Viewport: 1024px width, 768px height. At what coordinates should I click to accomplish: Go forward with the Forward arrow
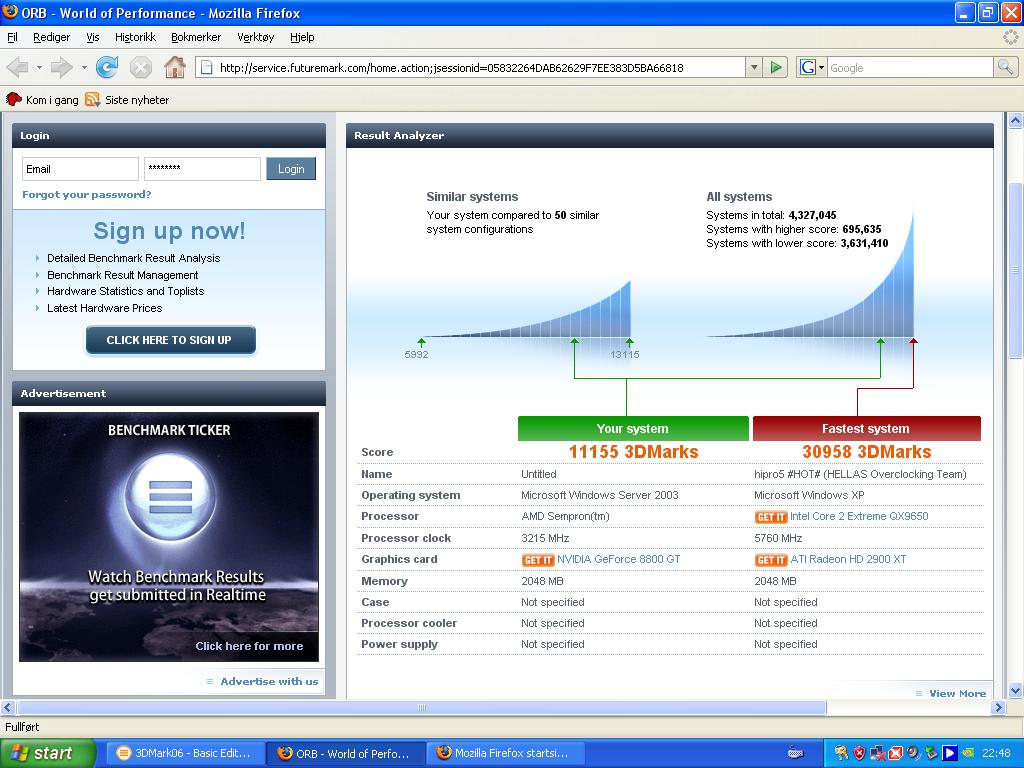pos(61,67)
